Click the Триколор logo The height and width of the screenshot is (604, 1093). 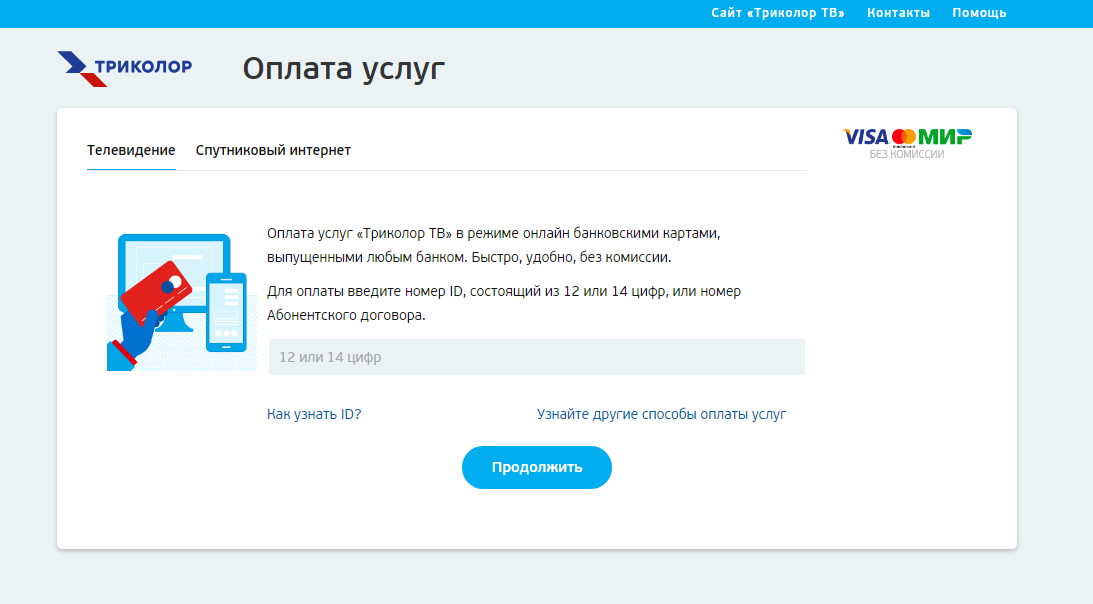[x=125, y=68]
